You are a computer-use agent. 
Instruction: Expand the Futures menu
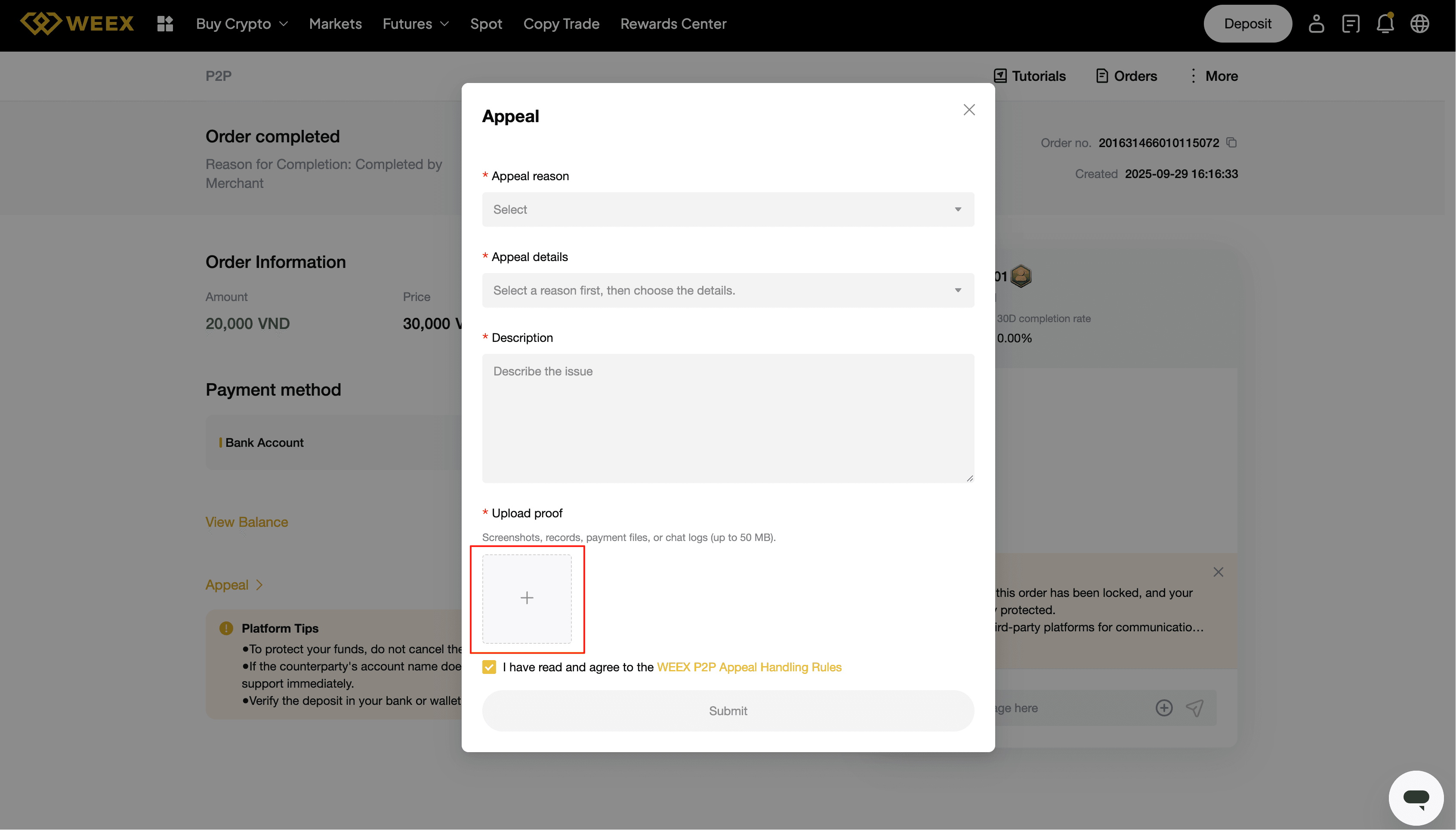click(415, 23)
